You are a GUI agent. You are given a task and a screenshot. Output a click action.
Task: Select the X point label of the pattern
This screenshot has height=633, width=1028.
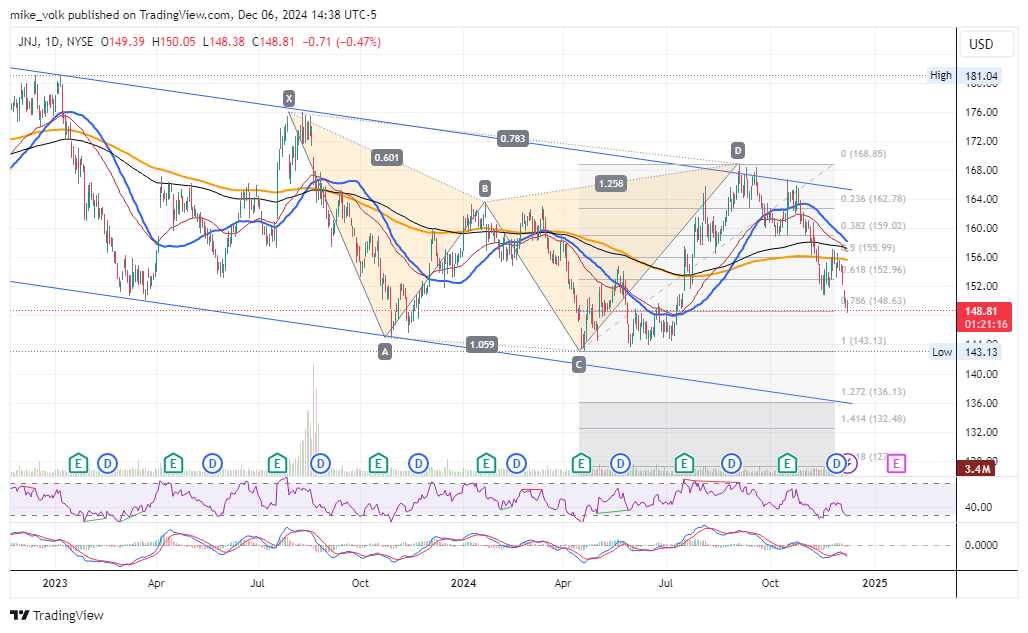(x=288, y=99)
